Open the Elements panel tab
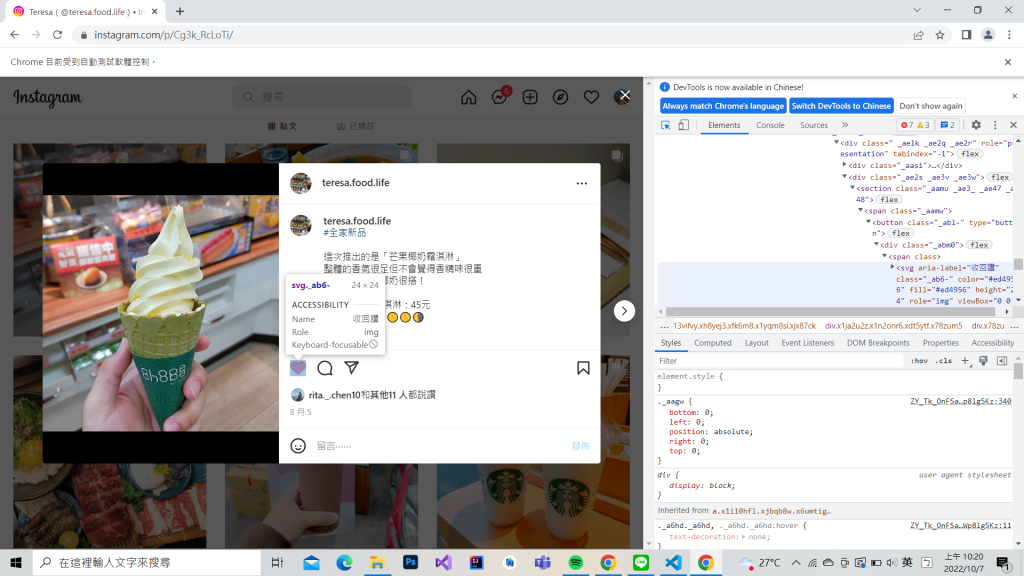1024x576 pixels. point(724,125)
